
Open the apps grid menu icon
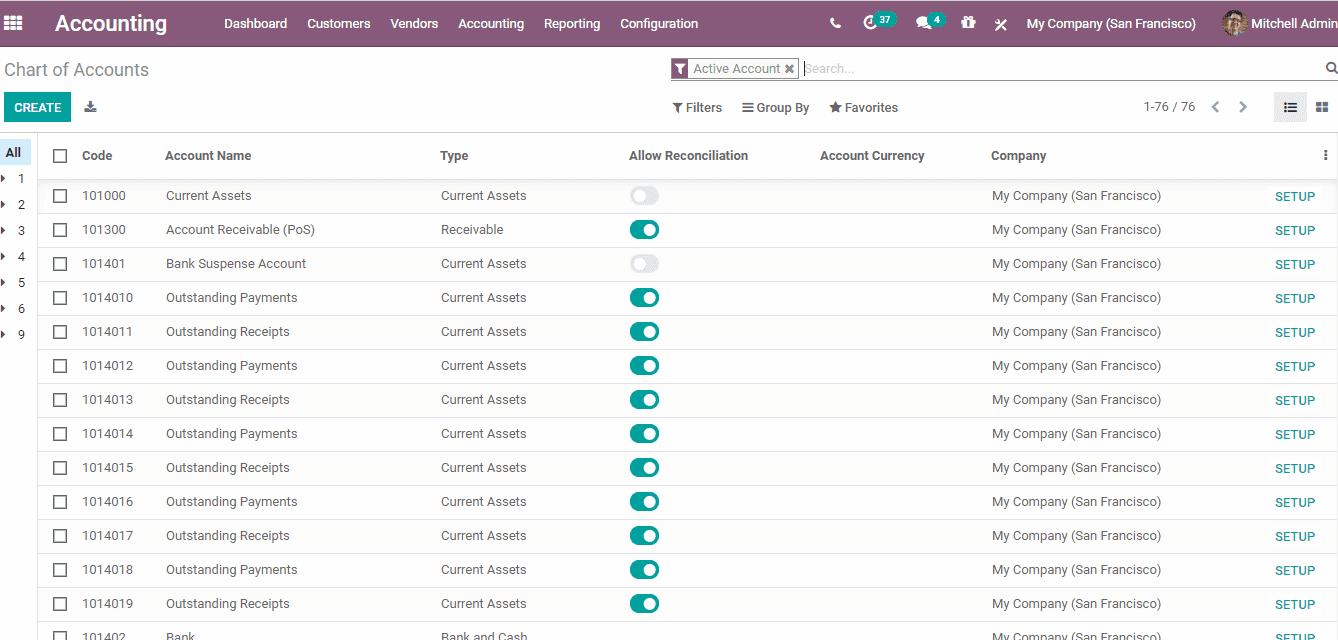[13, 23]
